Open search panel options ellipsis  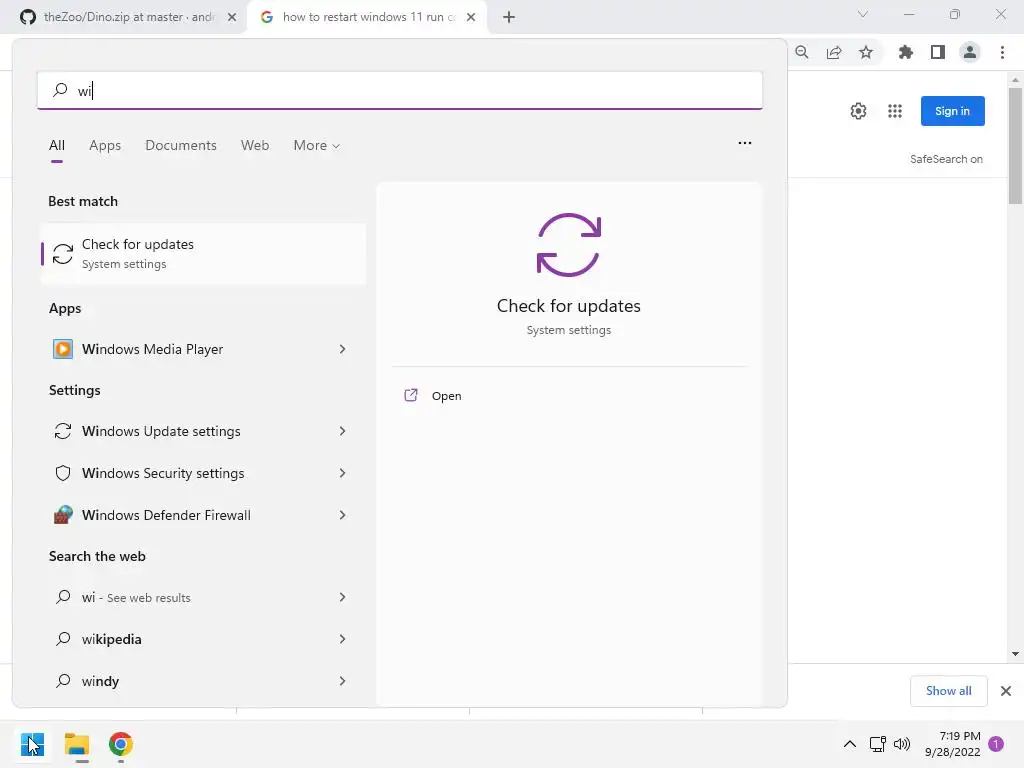pyautogui.click(x=744, y=142)
